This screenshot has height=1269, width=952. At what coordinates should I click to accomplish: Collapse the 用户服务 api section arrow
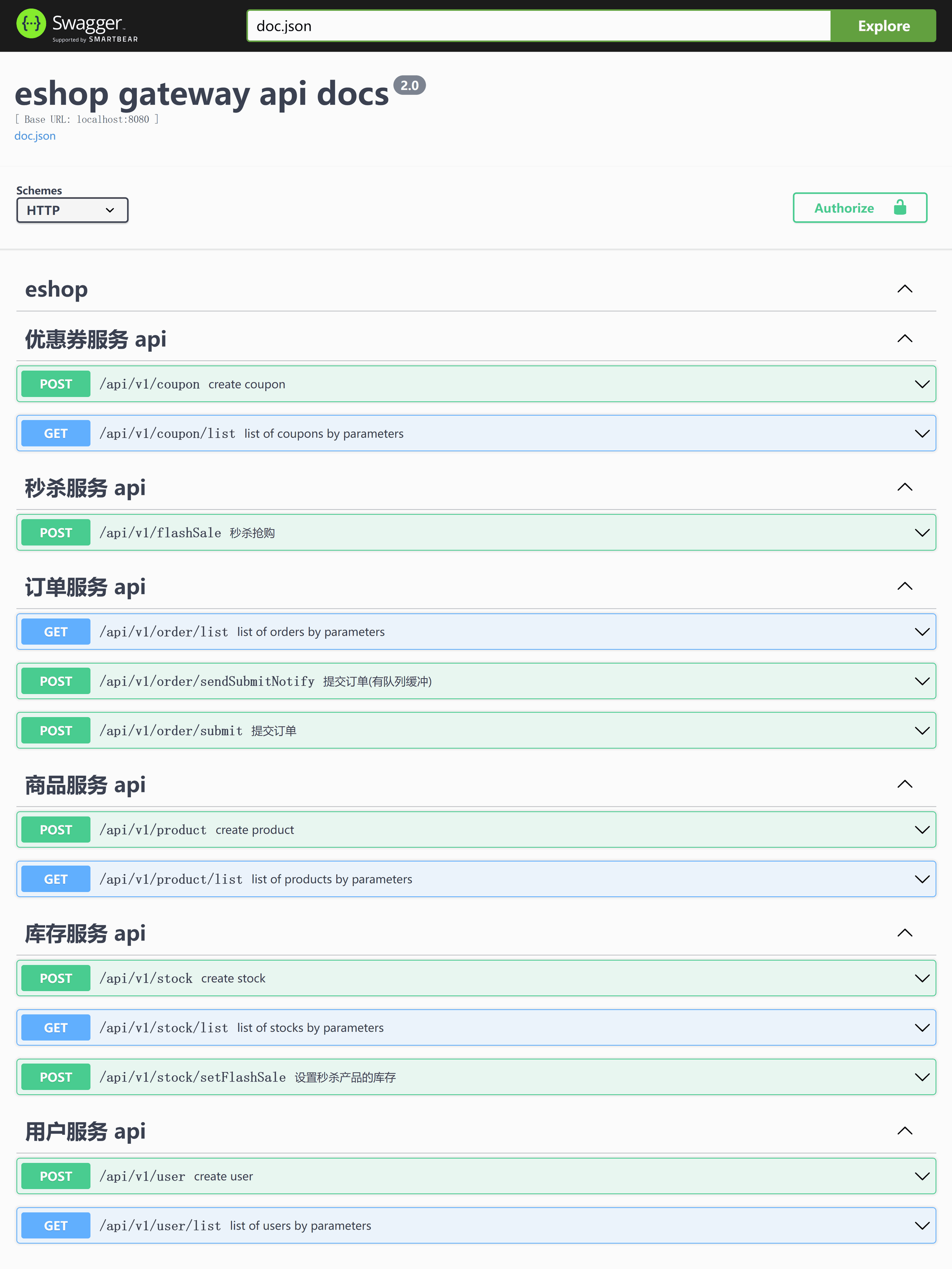904,1131
